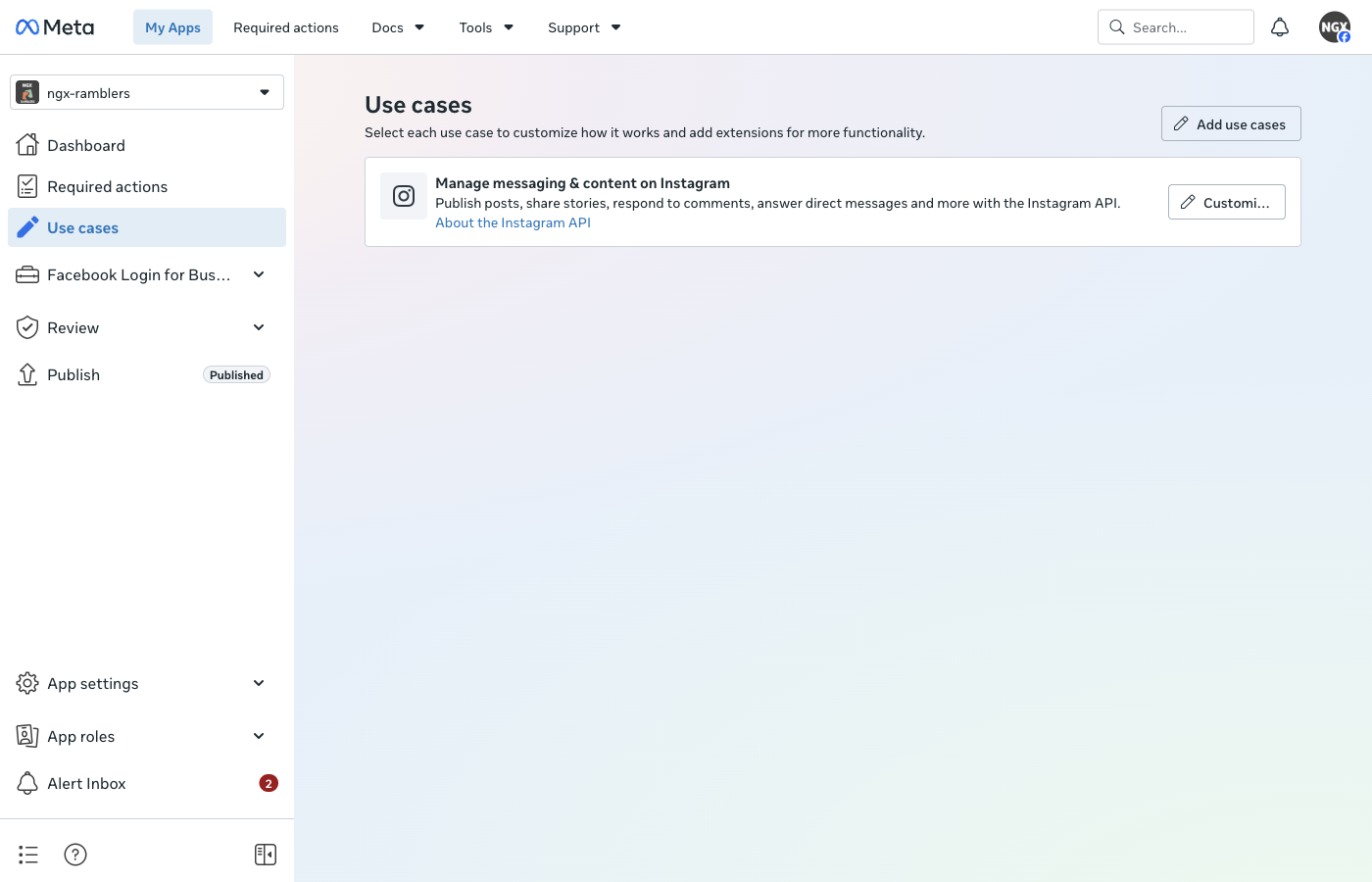Click the Published status badge
This screenshot has height=882, width=1372.
click(236, 374)
